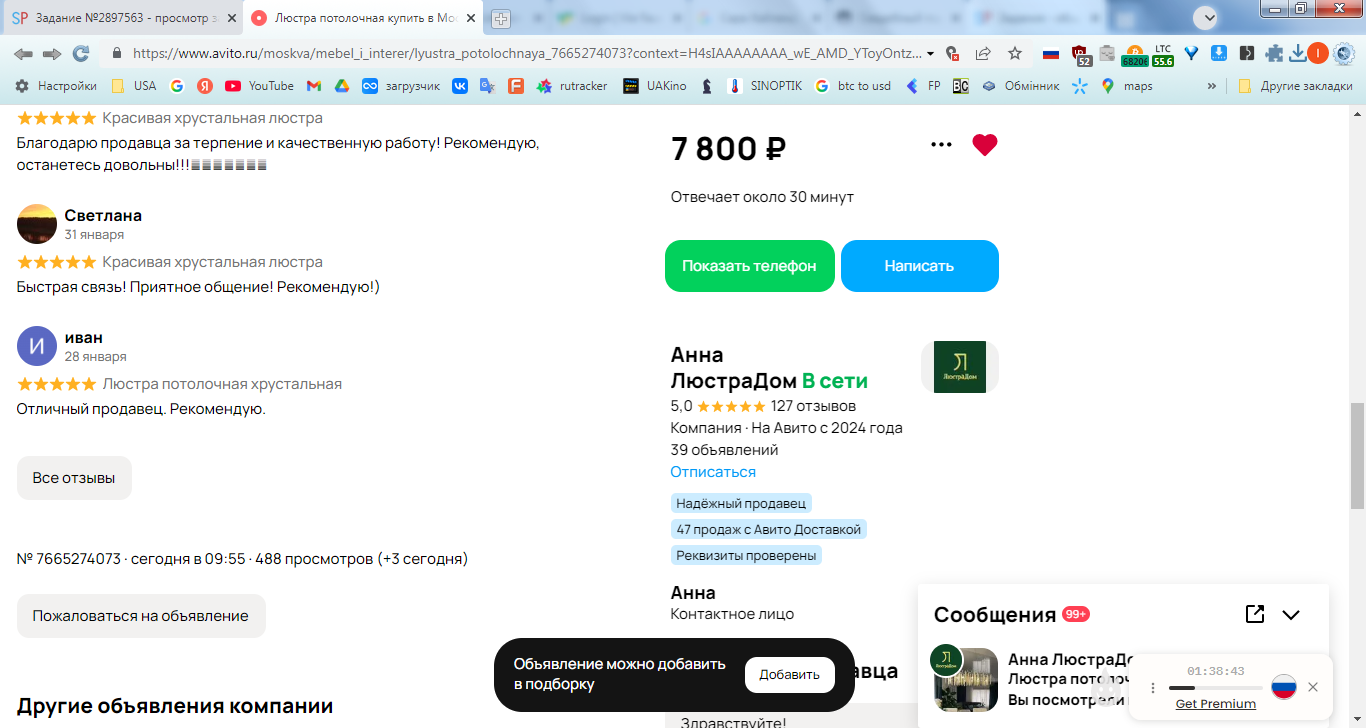Viewport: 1366px width, 728px height.
Task: Click the share page icon
Action: tap(983, 53)
